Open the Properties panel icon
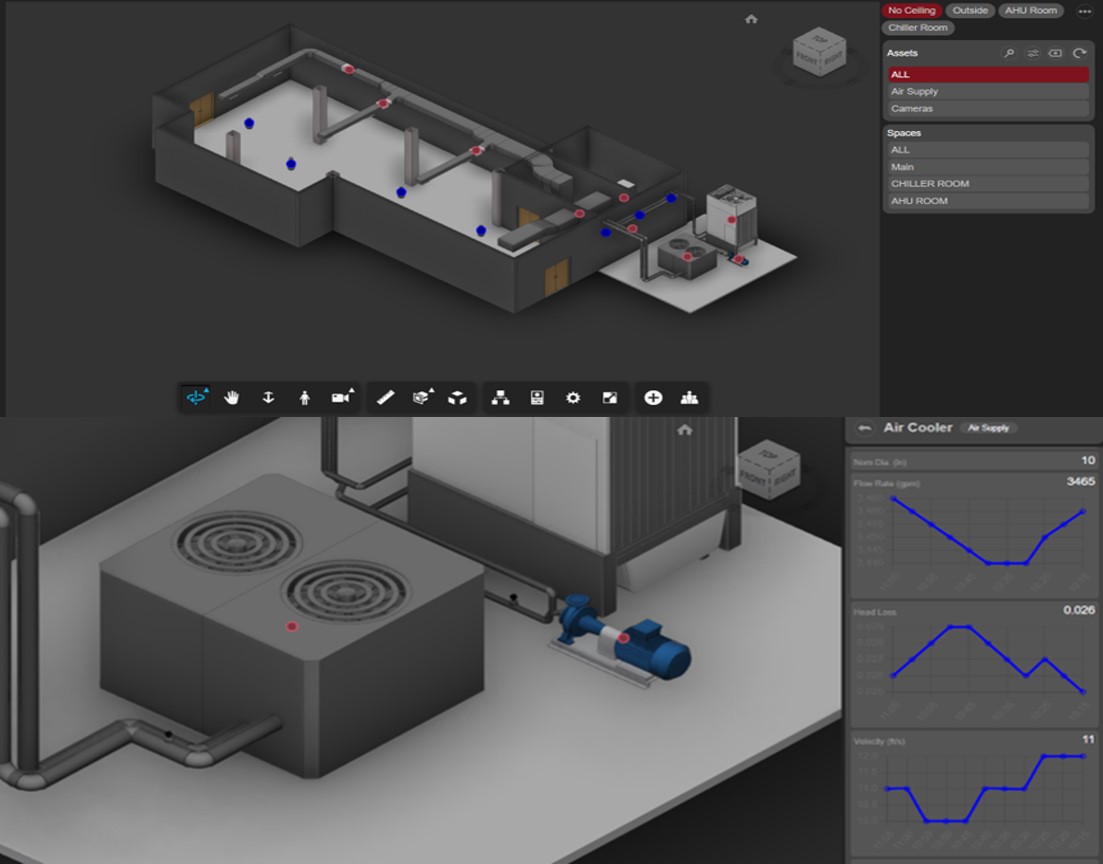The image size is (1103, 864). pos(537,398)
